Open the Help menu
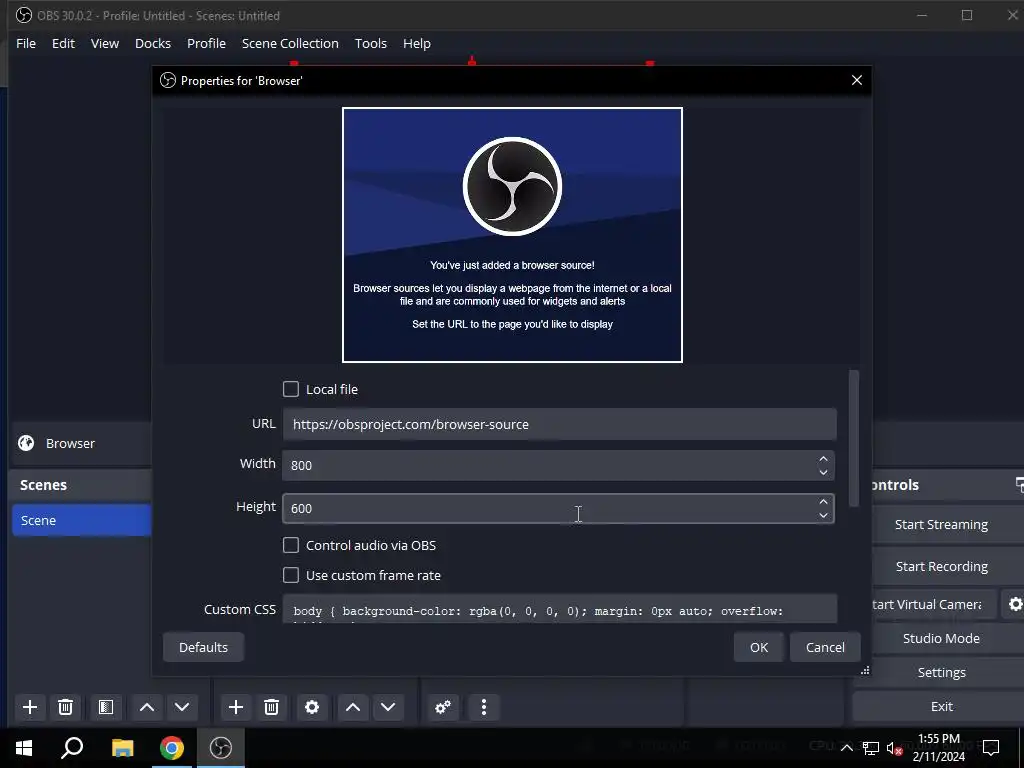This screenshot has width=1024, height=768. pyautogui.click(x=417, y=43)
